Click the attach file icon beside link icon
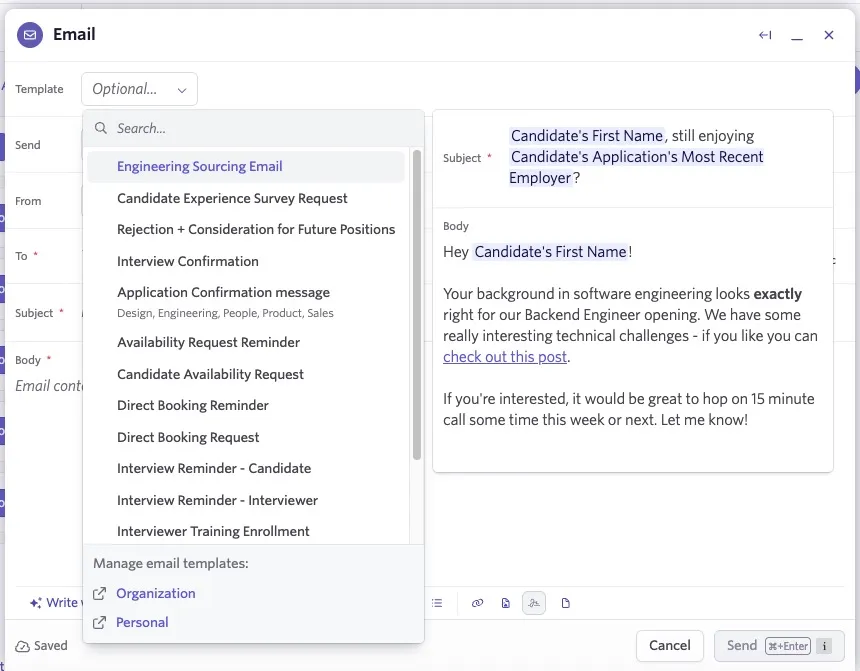The height and width of the screenshot is (671, 860). [506, 603]
